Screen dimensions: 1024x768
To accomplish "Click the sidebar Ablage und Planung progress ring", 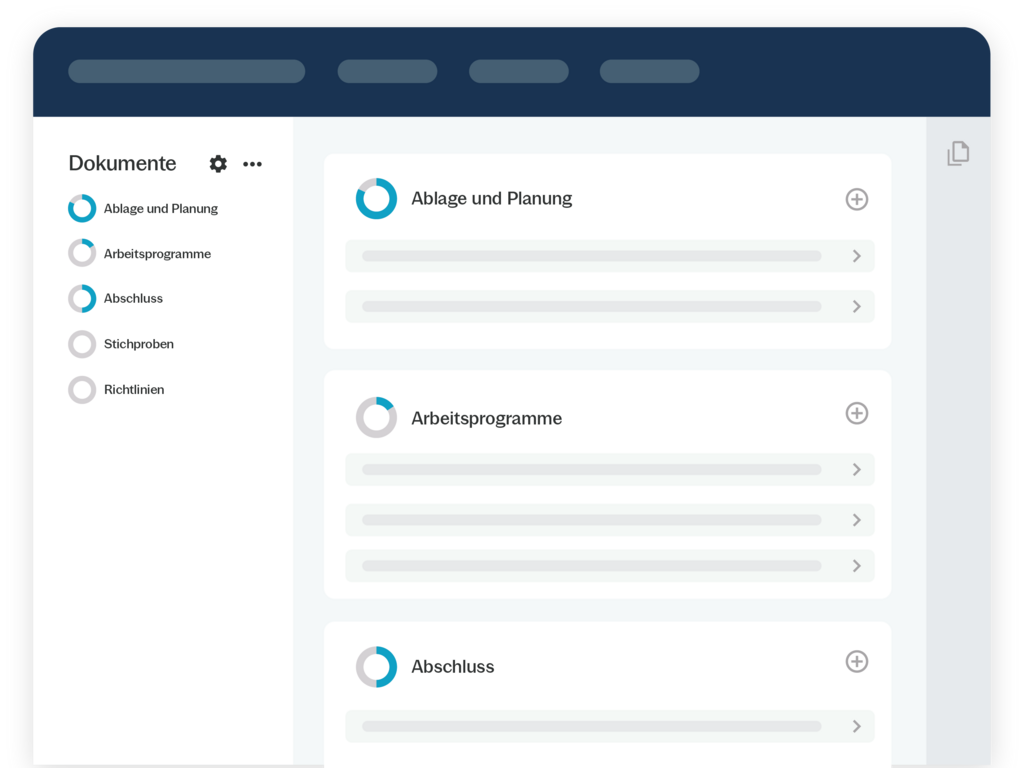I will pos(82,208).
